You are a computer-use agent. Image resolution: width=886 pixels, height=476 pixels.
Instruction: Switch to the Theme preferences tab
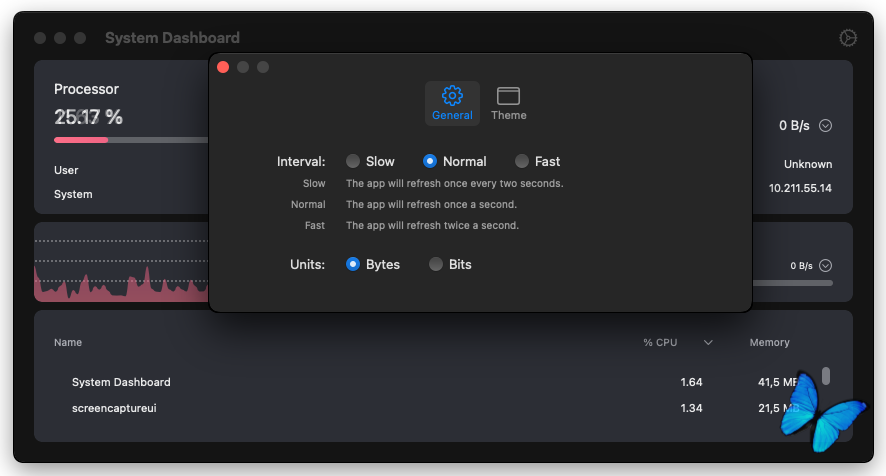(508, 103)
